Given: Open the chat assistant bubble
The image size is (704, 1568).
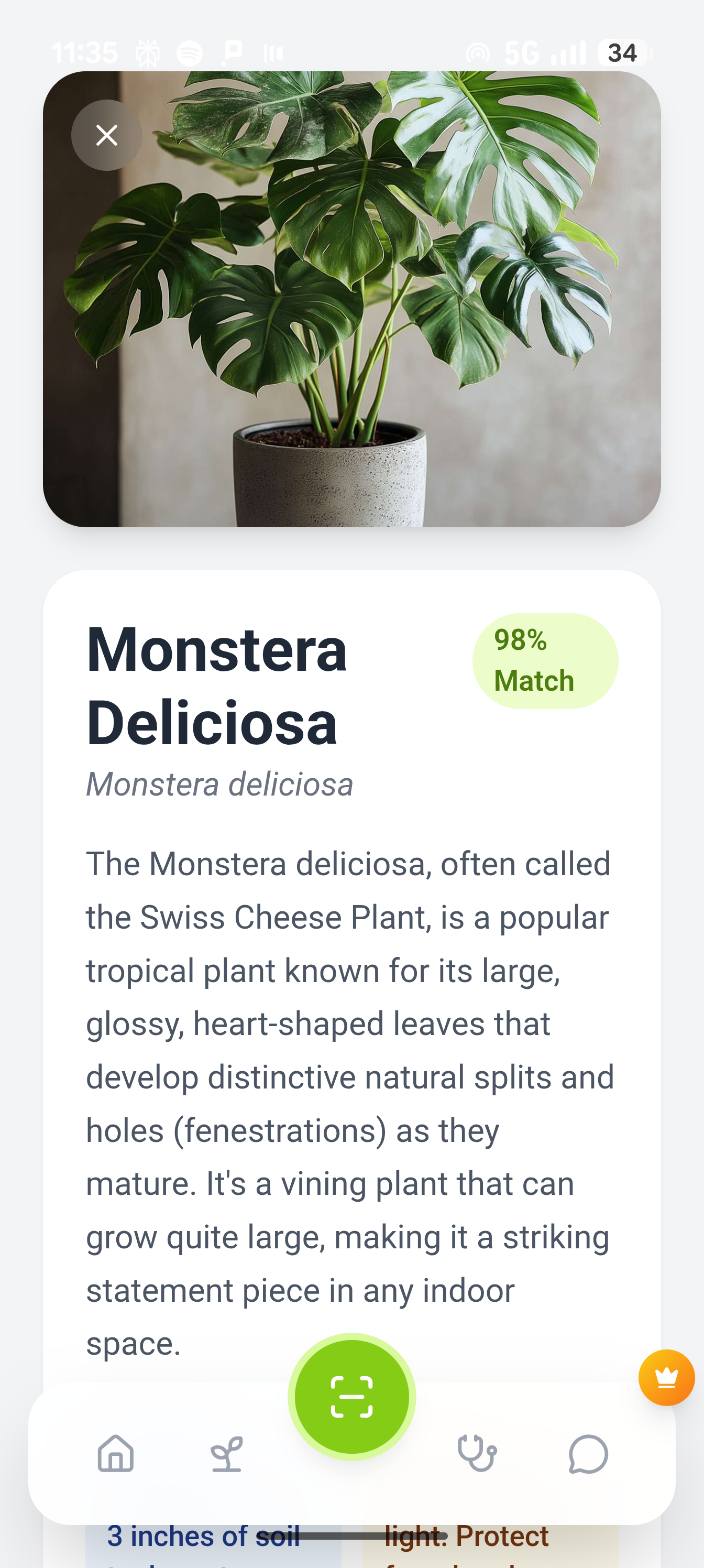Looking at the screenshot, I should pos(586,1455).
